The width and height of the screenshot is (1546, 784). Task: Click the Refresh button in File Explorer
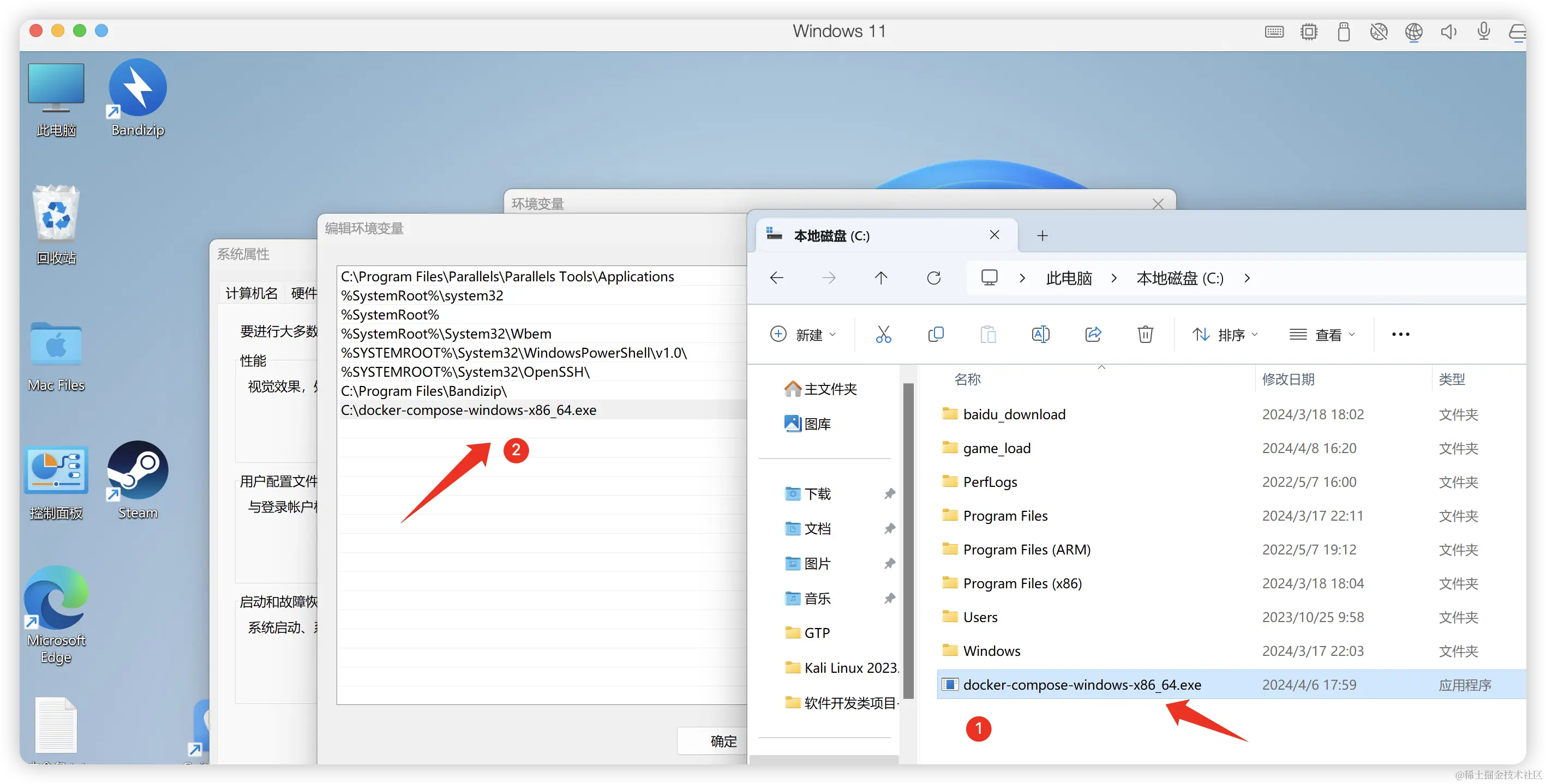(x=933, y=278)
